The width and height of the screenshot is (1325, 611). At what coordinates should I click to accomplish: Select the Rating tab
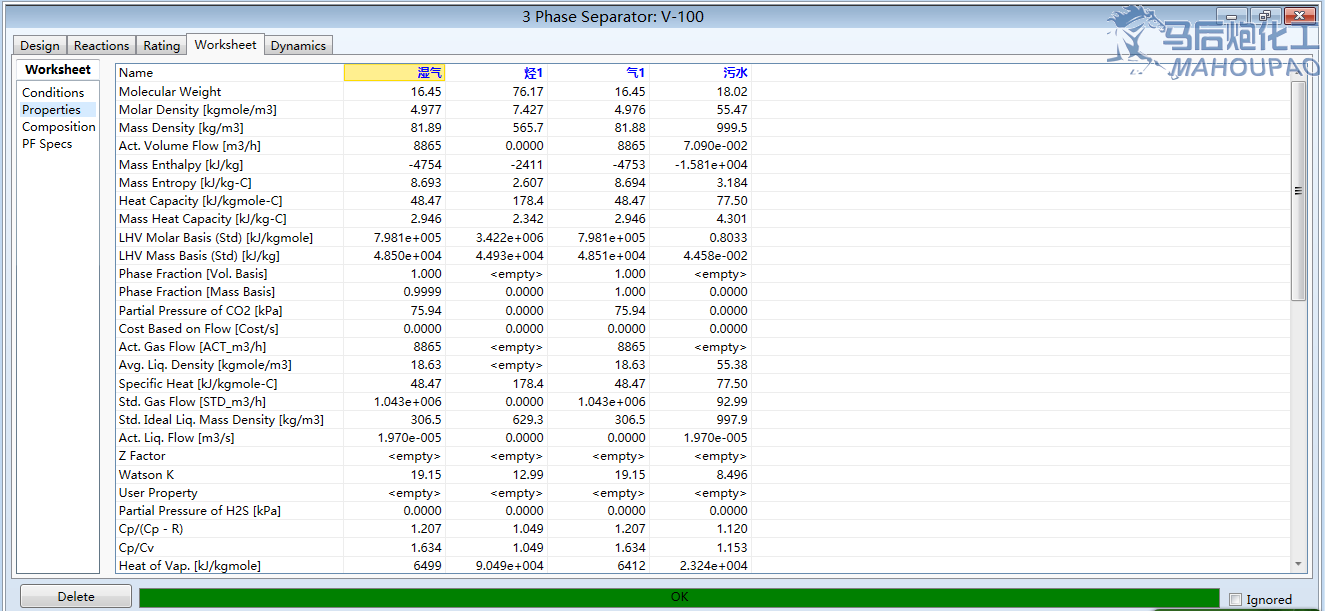pyautogui.click(x=161, y=46)
